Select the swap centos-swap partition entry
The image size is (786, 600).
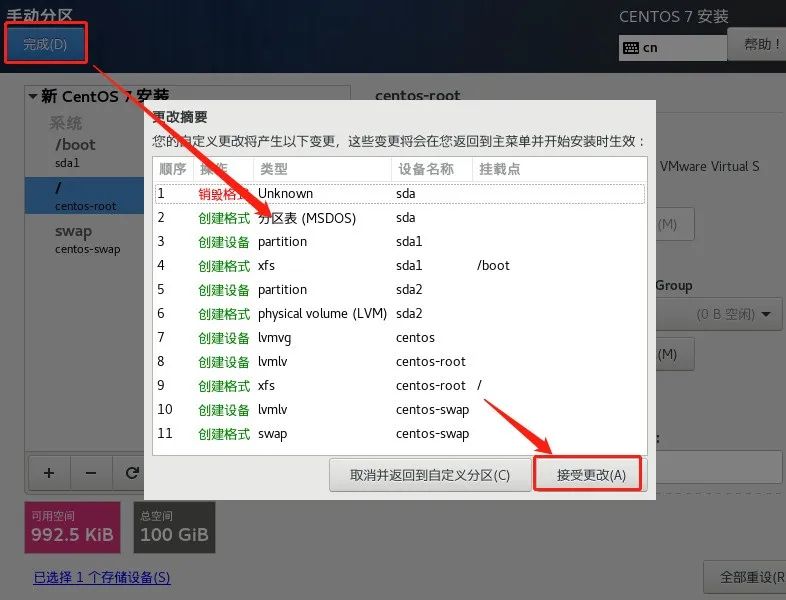click(x=84, y=239)
